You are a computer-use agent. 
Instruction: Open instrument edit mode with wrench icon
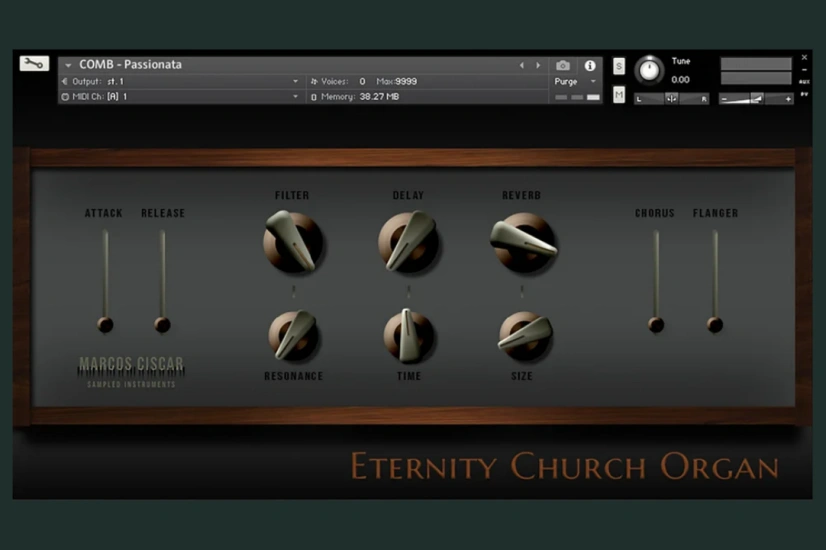[34, 64]
